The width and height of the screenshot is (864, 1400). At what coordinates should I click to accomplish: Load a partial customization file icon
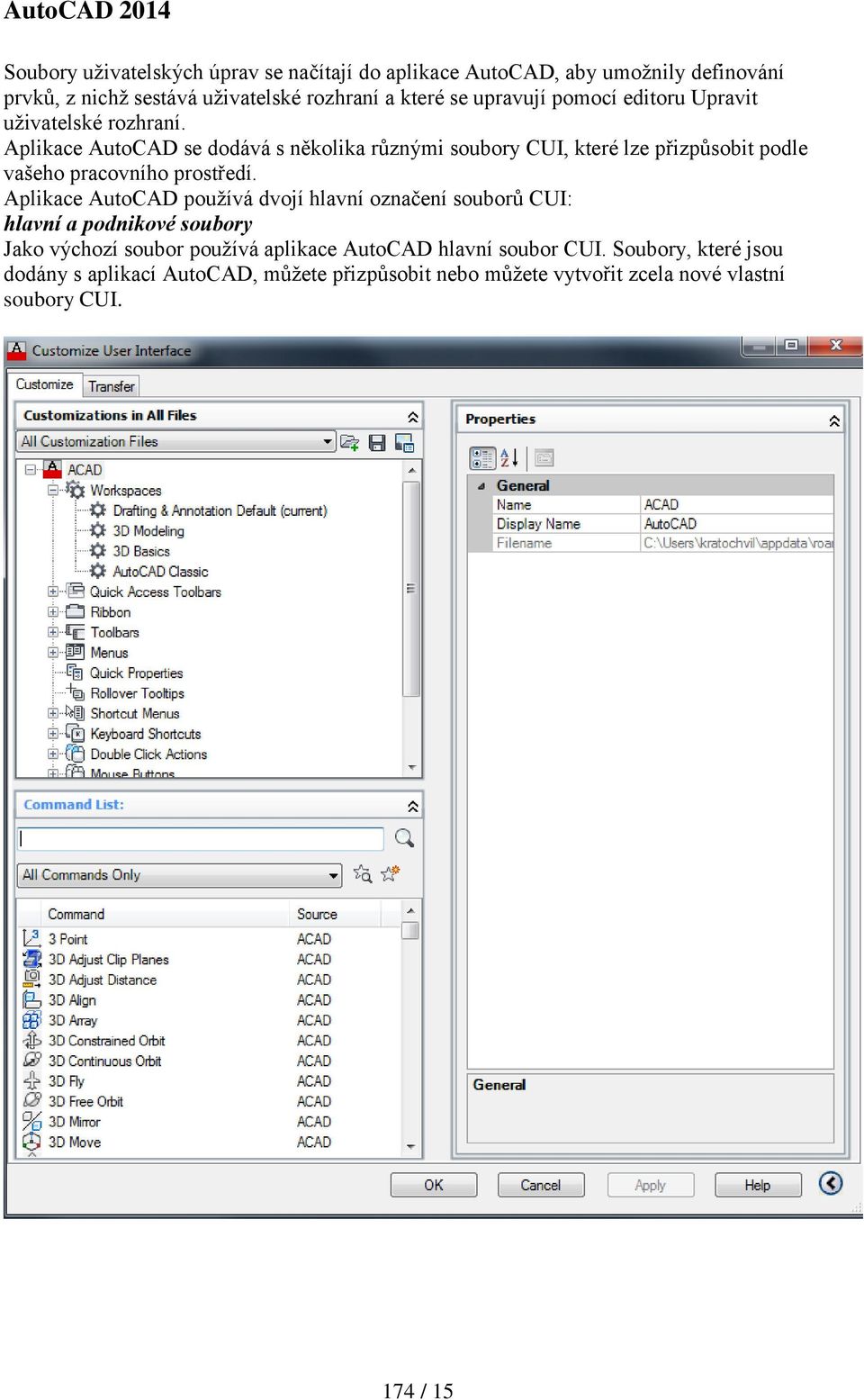349,442
